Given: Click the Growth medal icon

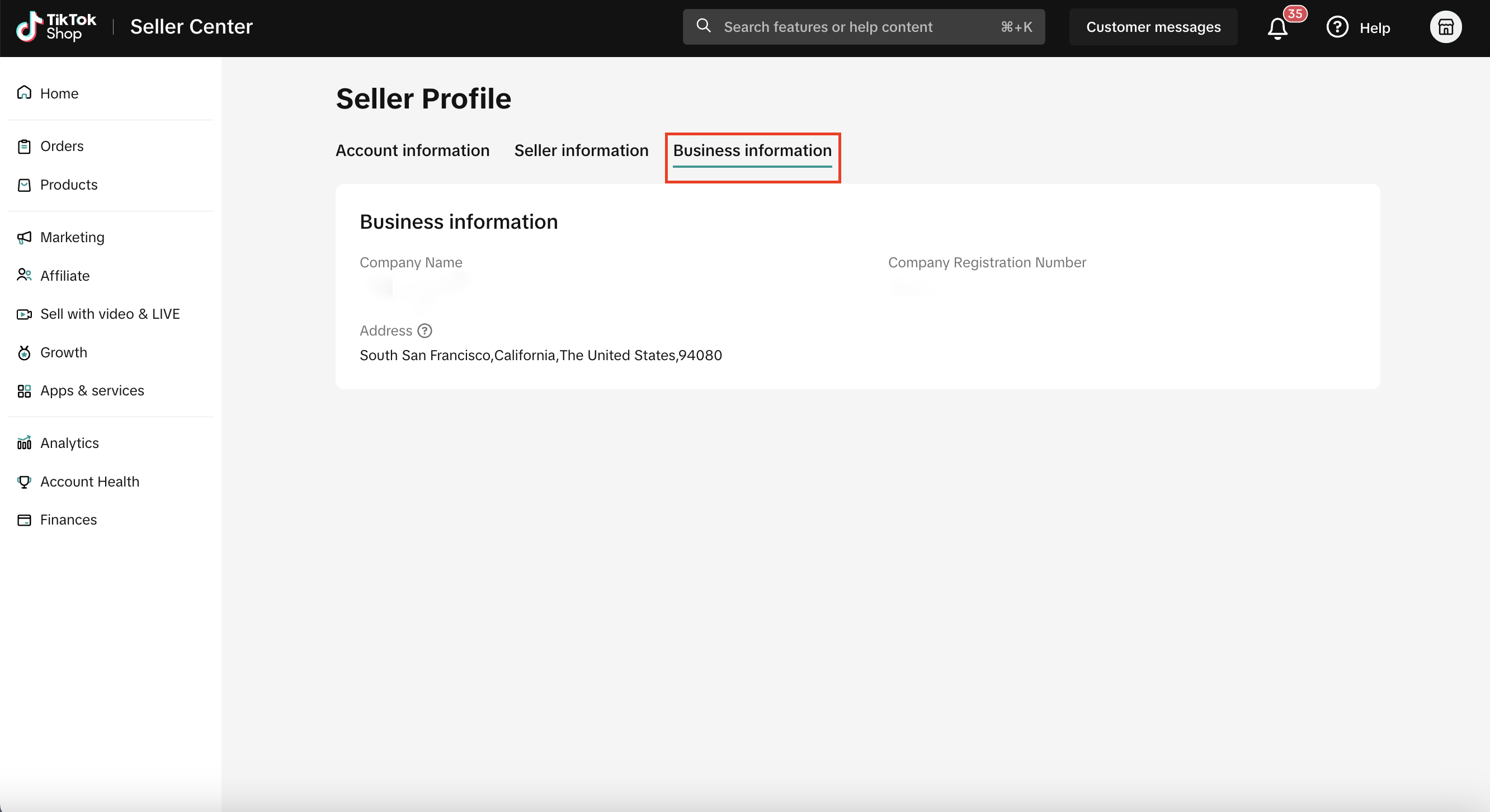Looking at the screenshot, I should [x=24, y=353].
